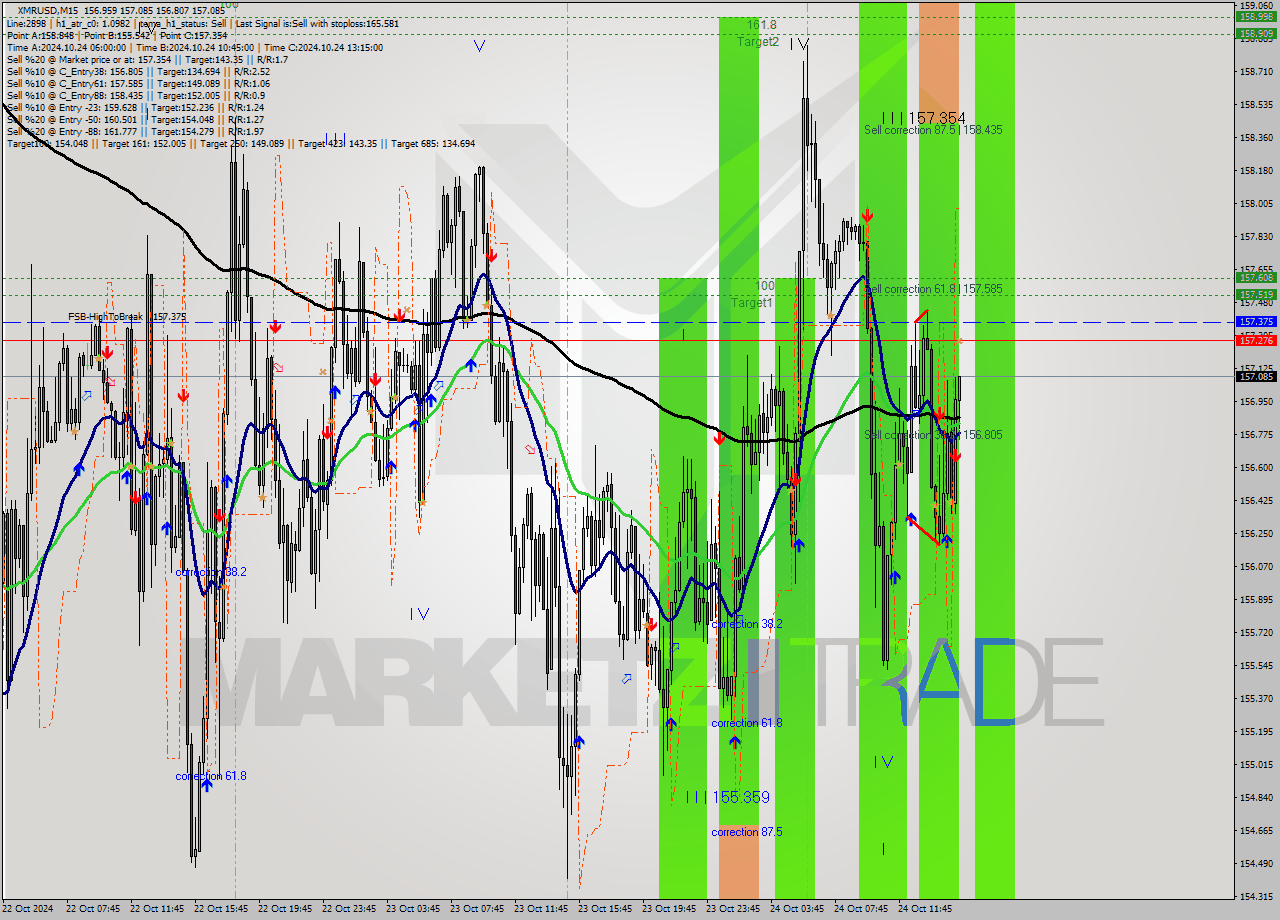This screenshot has width=1280, height=920.
Task: Select the 'Sell %10 @ Entry -23: 159.628' line
Action: tap(135, 107)
